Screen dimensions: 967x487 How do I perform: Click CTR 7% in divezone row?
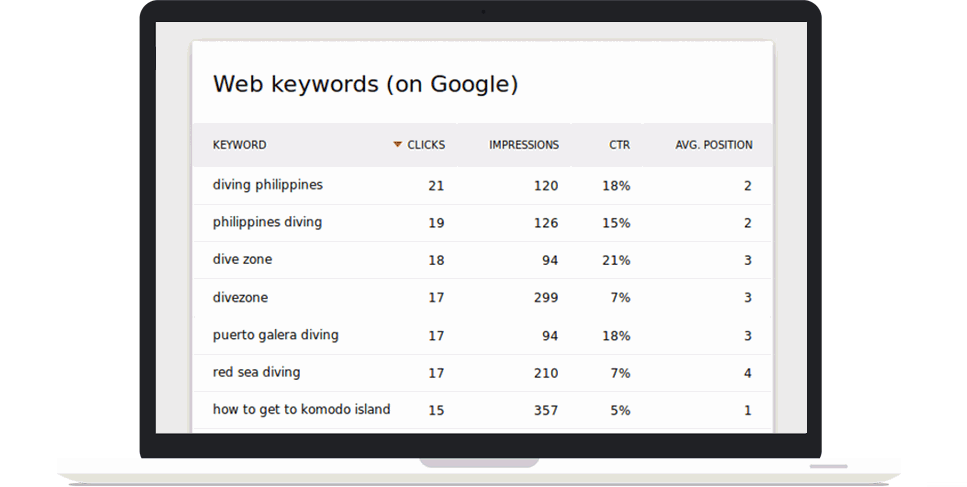coord(620,298)
